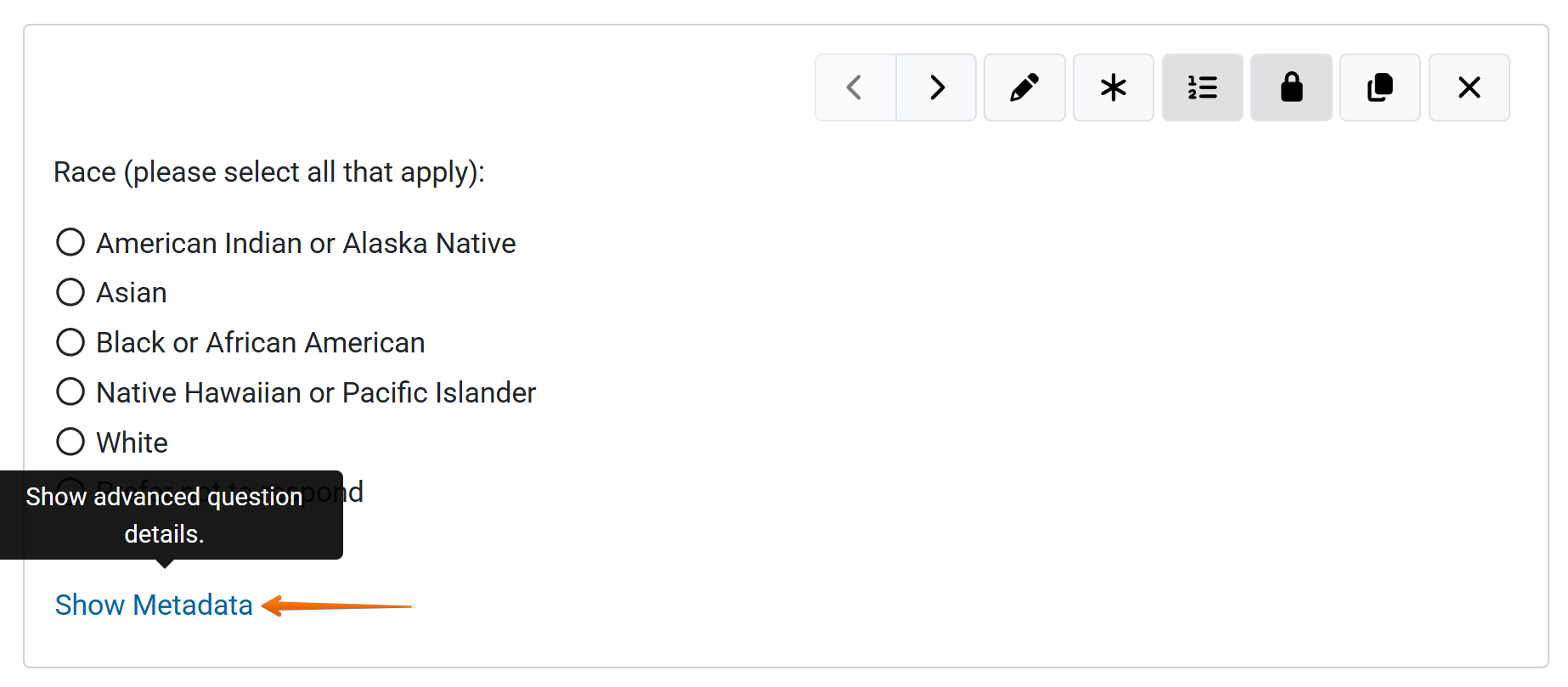This screenshot has height=687, width=1568.
Task: Click the 'Black or African American' label text
Action: [x=260, y=342]
